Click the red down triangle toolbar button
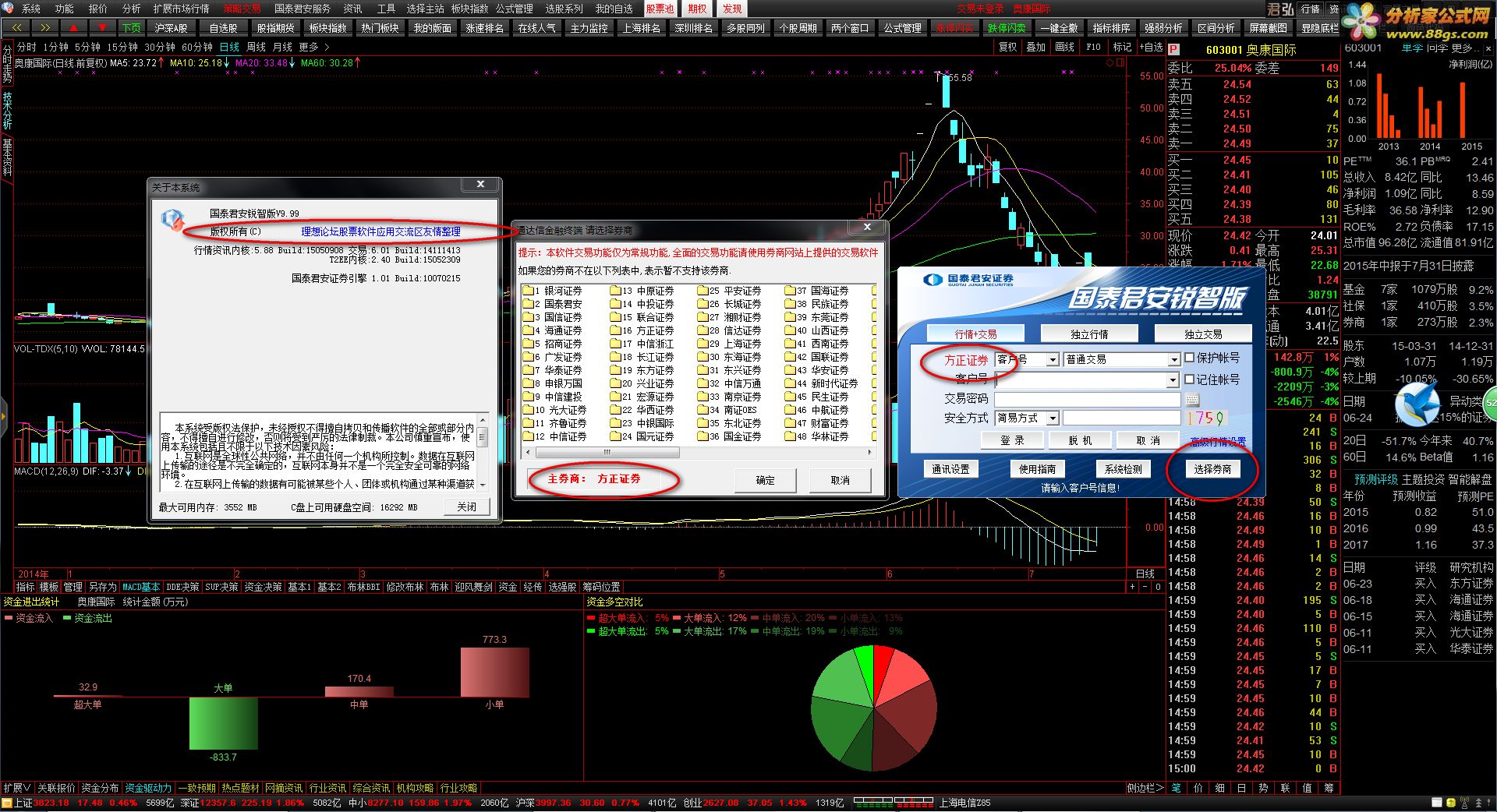 [x=102, y=27]
